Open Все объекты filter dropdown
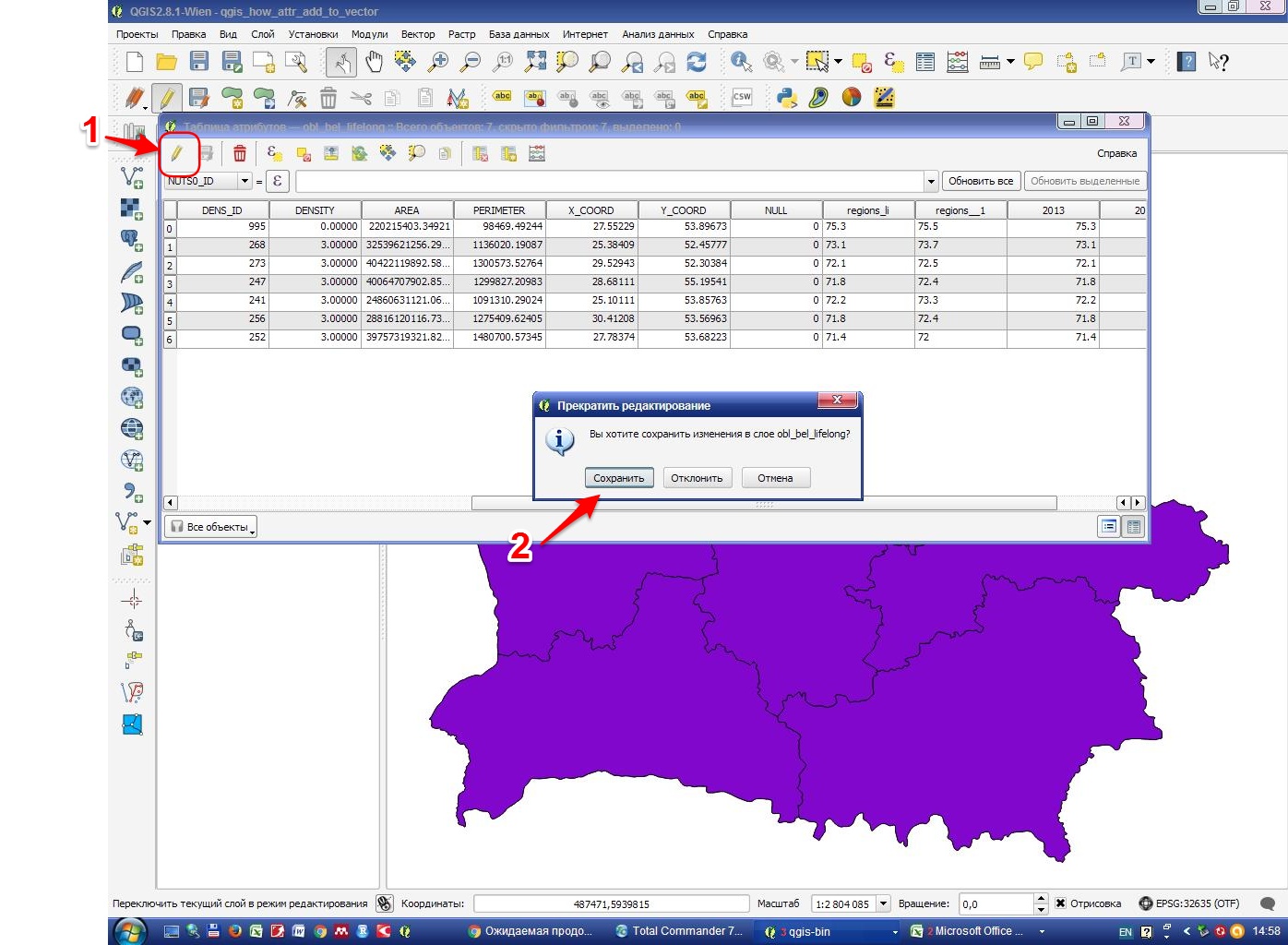The height and width of the screenshot is (945, 1288). click(211, 527)
